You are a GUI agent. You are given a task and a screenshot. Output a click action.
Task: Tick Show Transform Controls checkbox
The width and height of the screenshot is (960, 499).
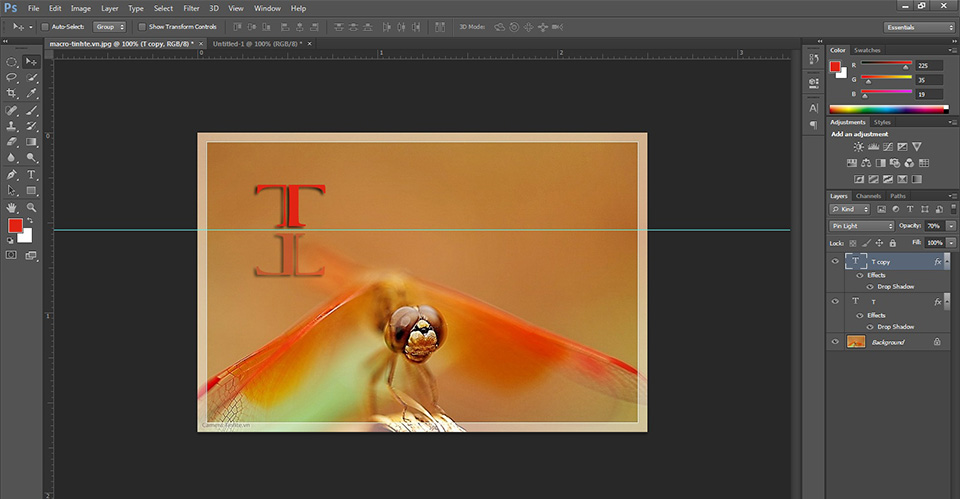pos(142,27)
